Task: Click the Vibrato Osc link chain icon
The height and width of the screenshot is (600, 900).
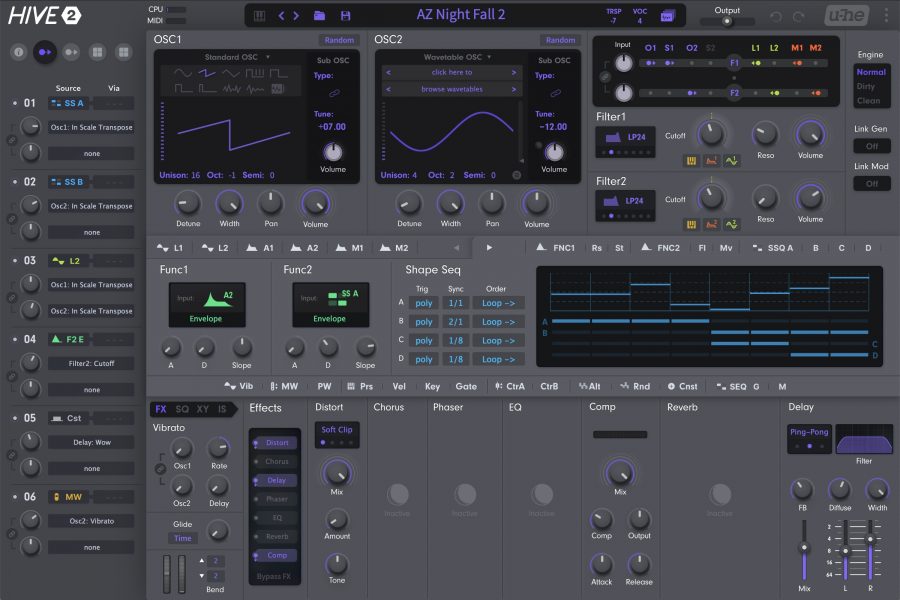Action: [160, 469]
